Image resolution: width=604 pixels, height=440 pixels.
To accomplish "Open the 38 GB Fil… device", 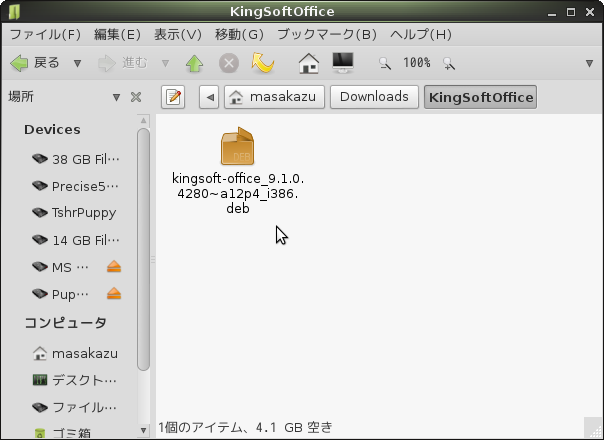I will pyautogui.click(x=76, y=159).
